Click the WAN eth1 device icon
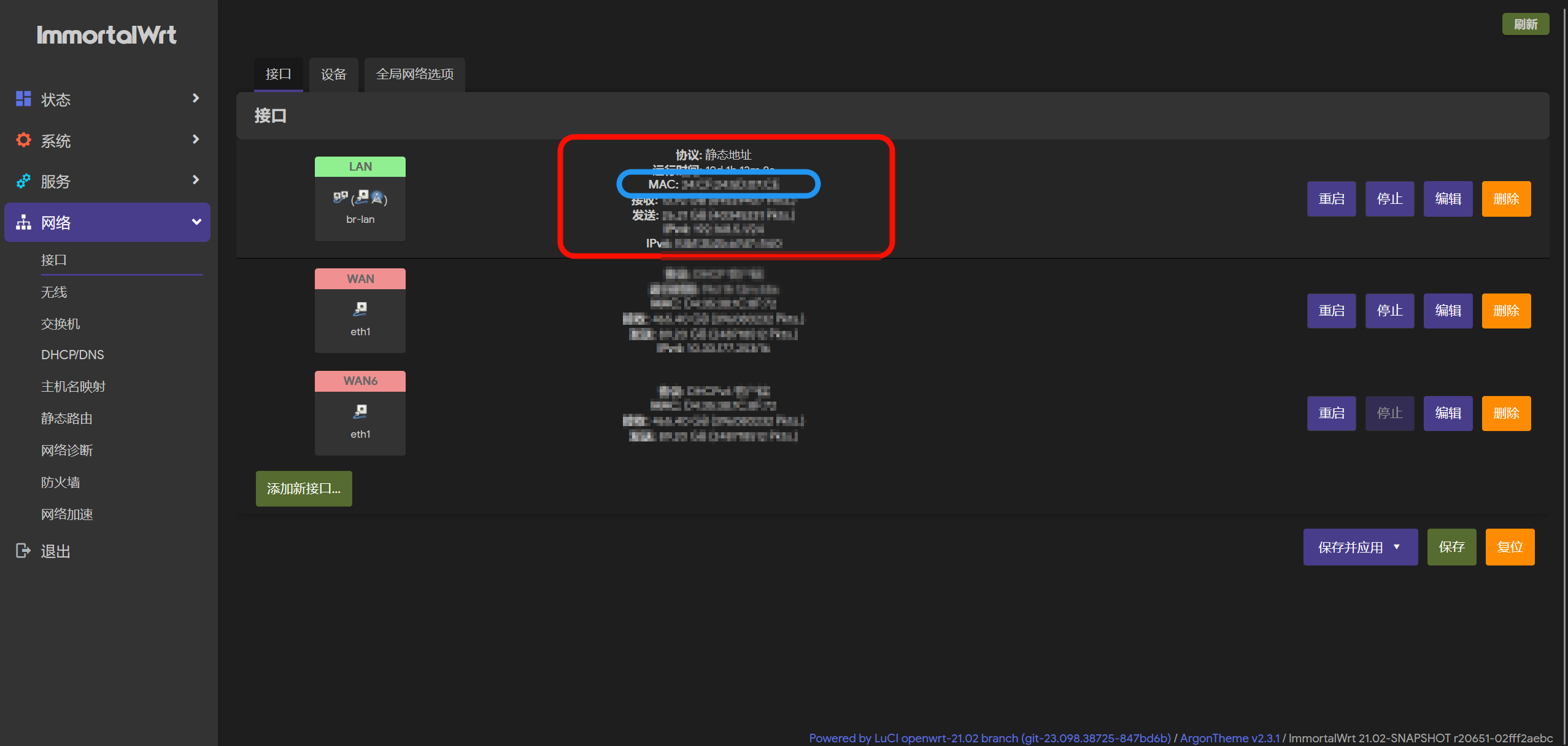 tap(360, 309)
